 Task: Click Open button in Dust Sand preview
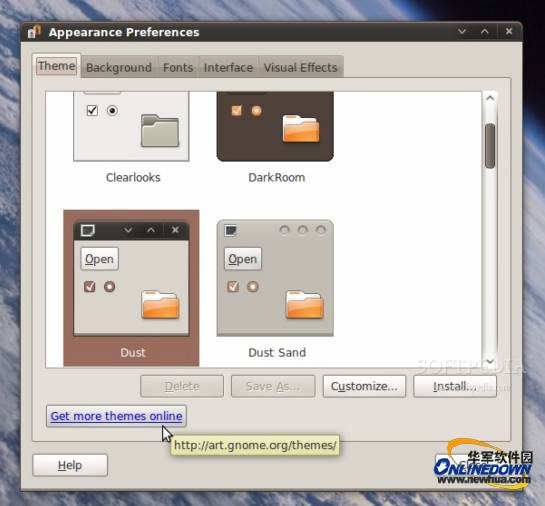tap(243, 259)
